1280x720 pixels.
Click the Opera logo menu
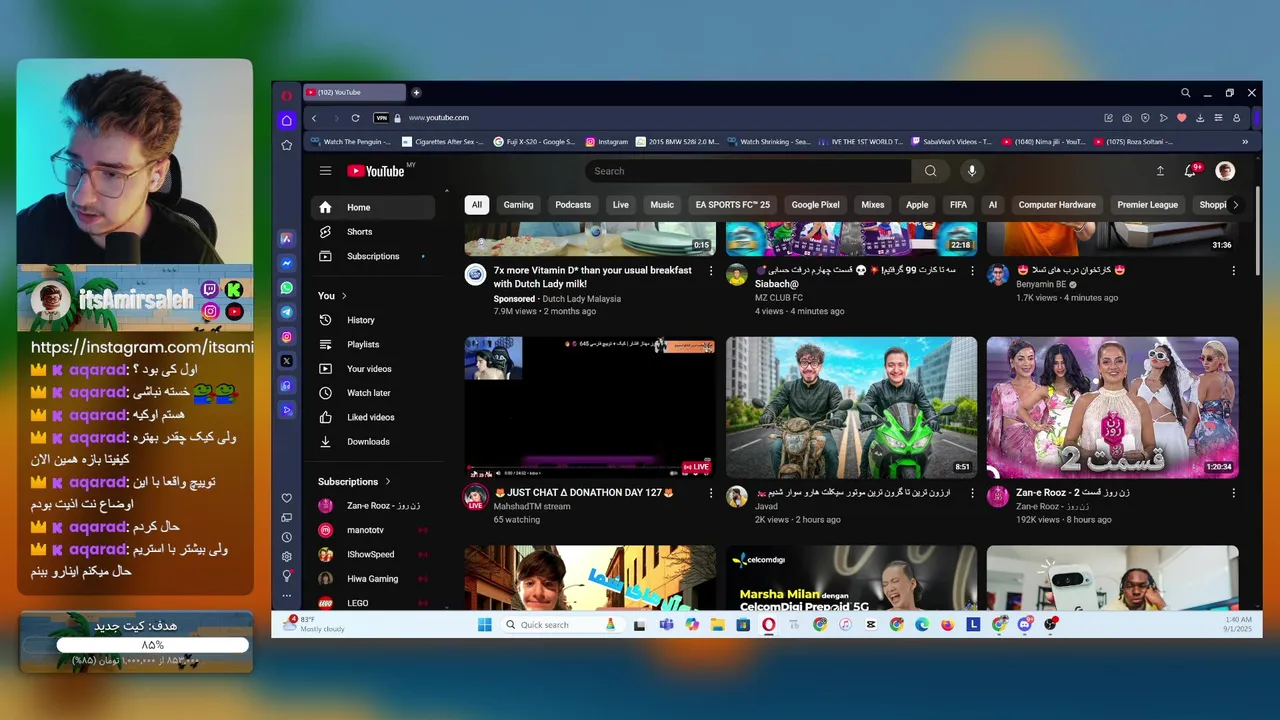[287, 95]
